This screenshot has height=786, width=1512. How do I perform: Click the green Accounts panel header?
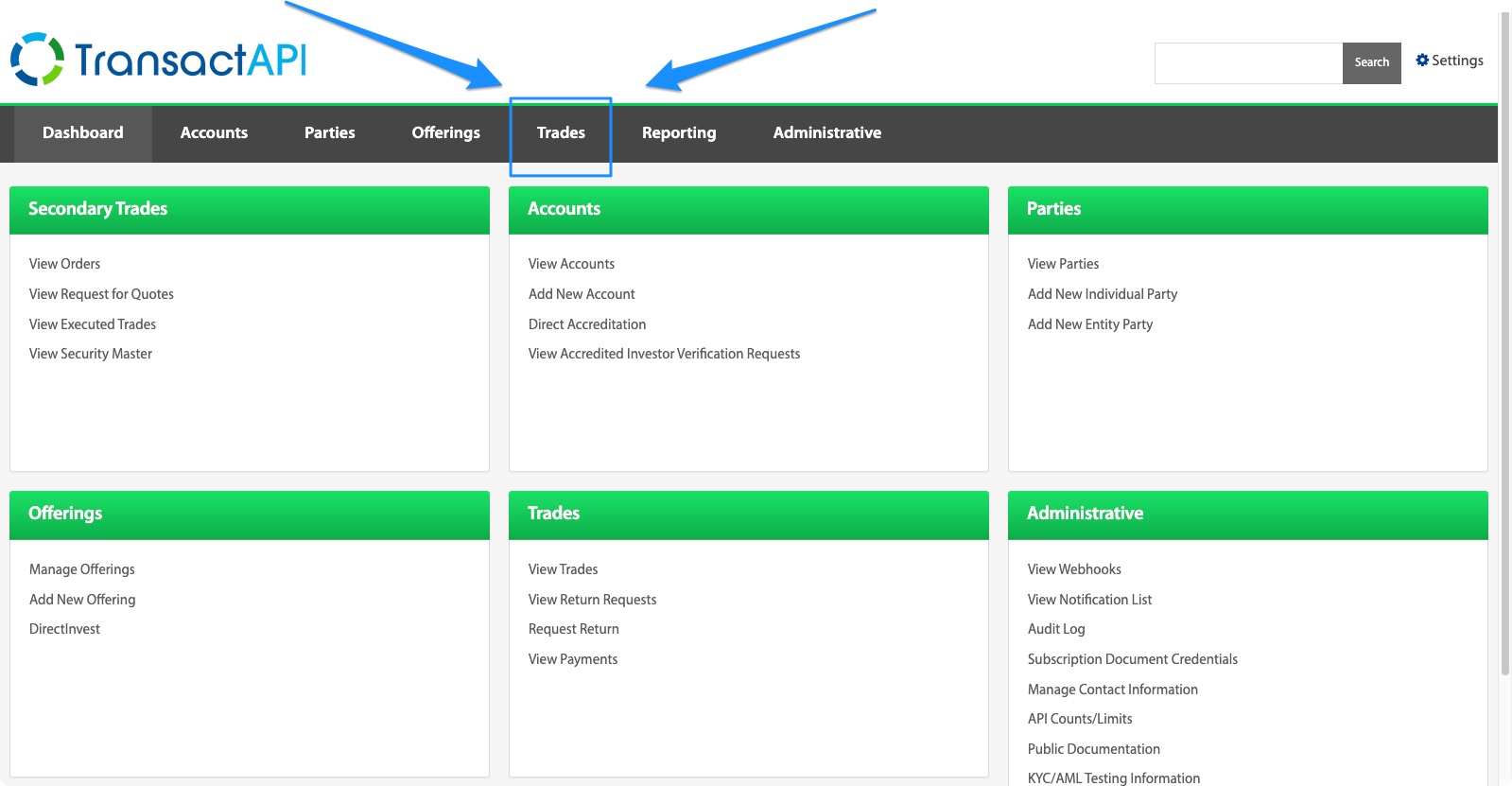tap(749, 210)
